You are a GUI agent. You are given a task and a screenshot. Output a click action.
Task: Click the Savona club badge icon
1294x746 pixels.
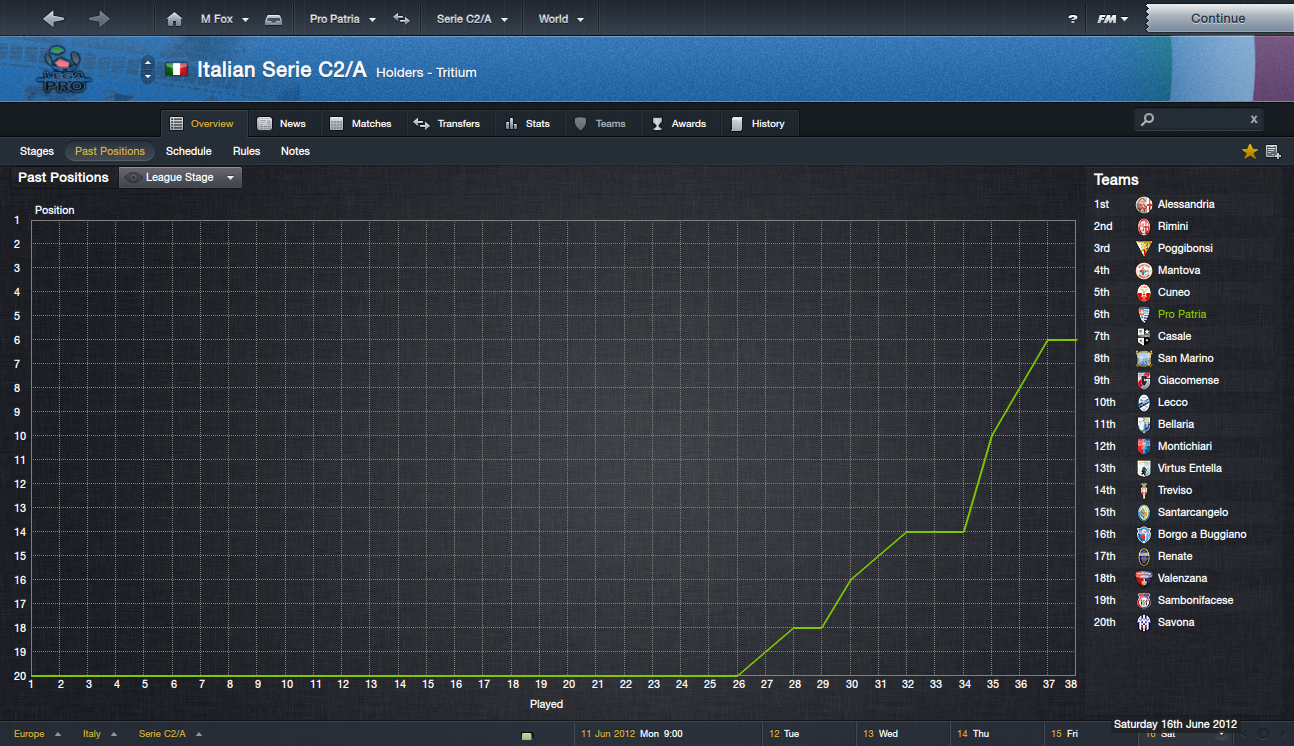[1144, 622]
